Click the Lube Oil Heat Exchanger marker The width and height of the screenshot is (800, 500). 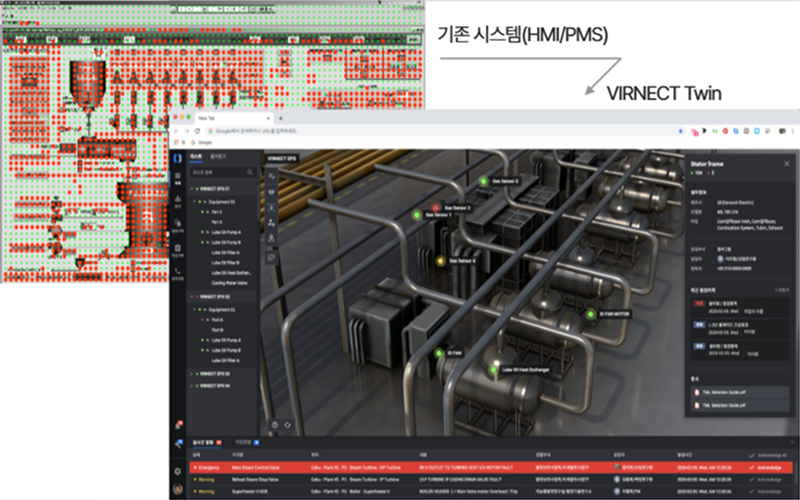coord(494,368)
